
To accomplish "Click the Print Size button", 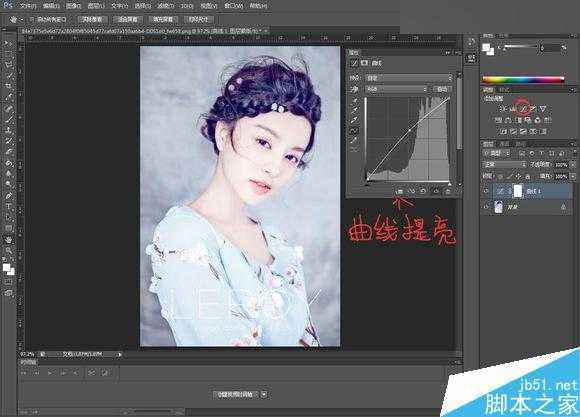I will pyautogui.click(x=198, y=19).
